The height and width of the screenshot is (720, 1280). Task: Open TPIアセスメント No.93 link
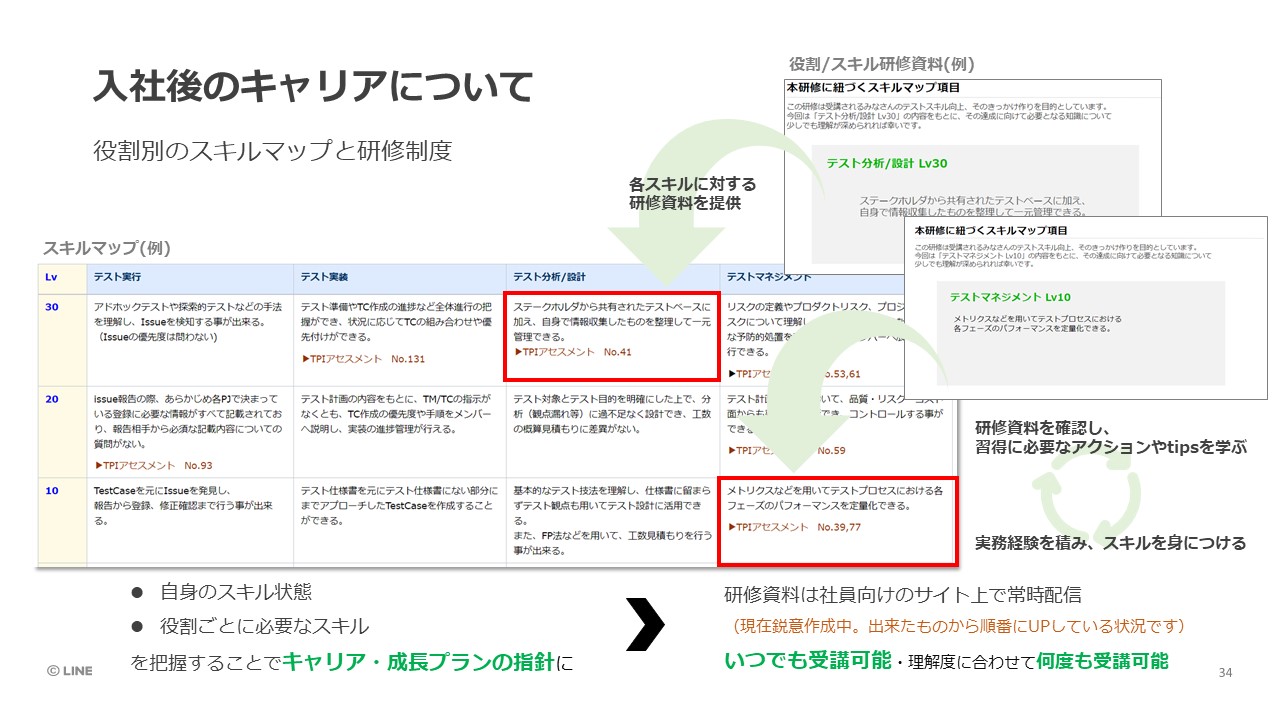point(153,465)
